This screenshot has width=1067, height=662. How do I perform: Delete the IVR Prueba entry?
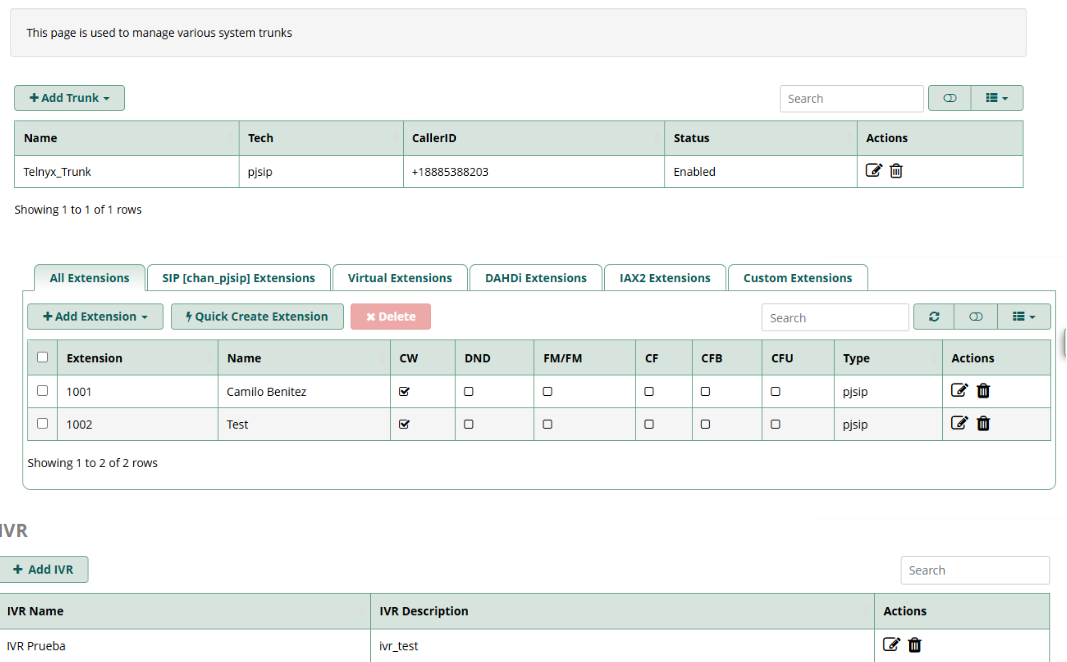point(915,645)
